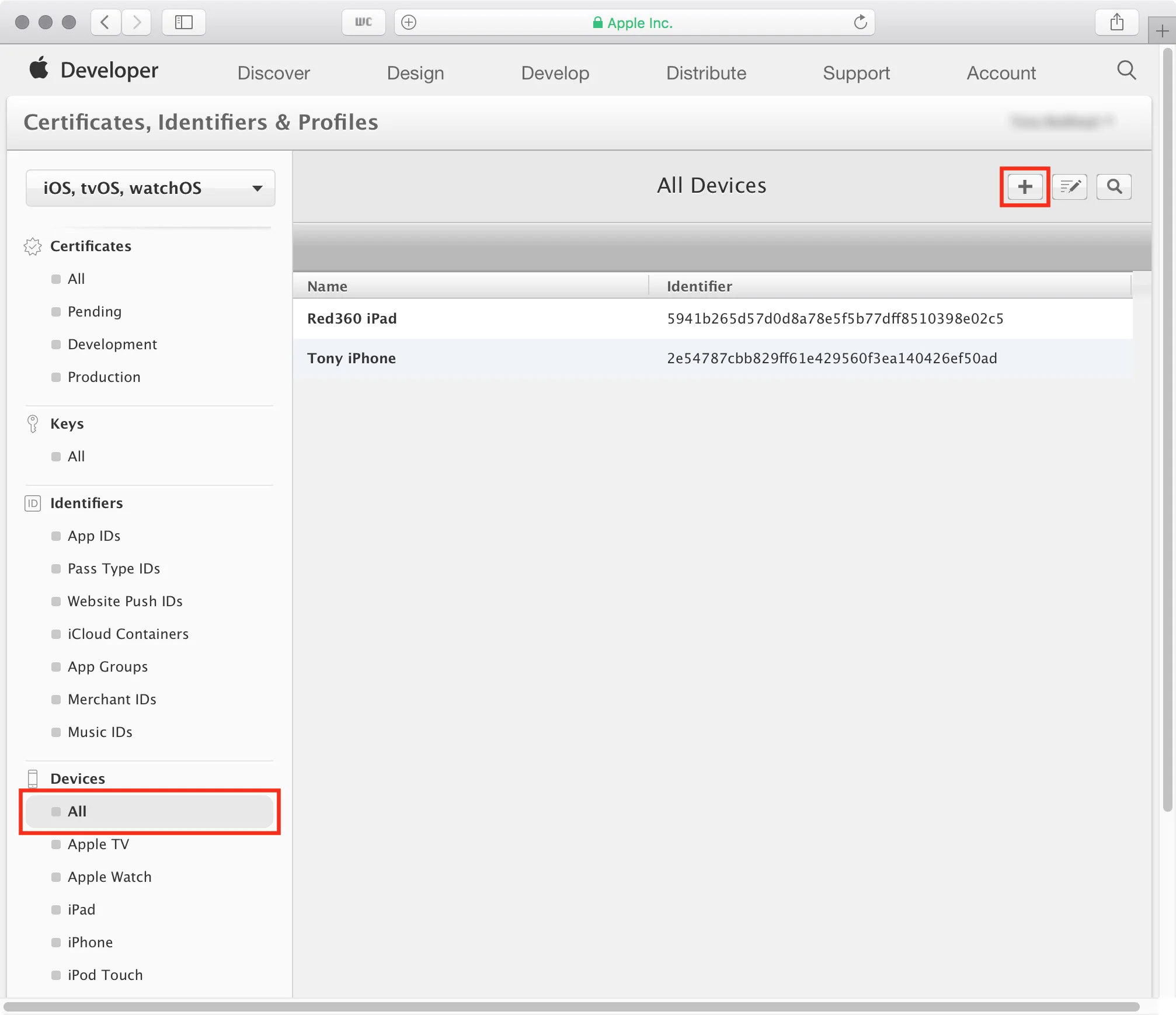Open the Design menu
The height and width of the screenshot is (1015, 1176).
(x=415, y=73)
